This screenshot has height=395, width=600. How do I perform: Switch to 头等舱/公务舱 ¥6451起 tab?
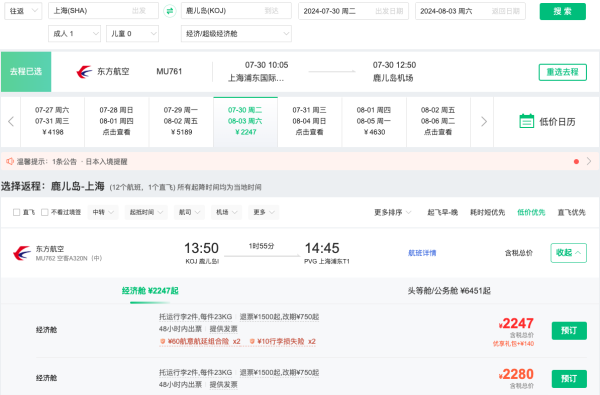(449, 291)
